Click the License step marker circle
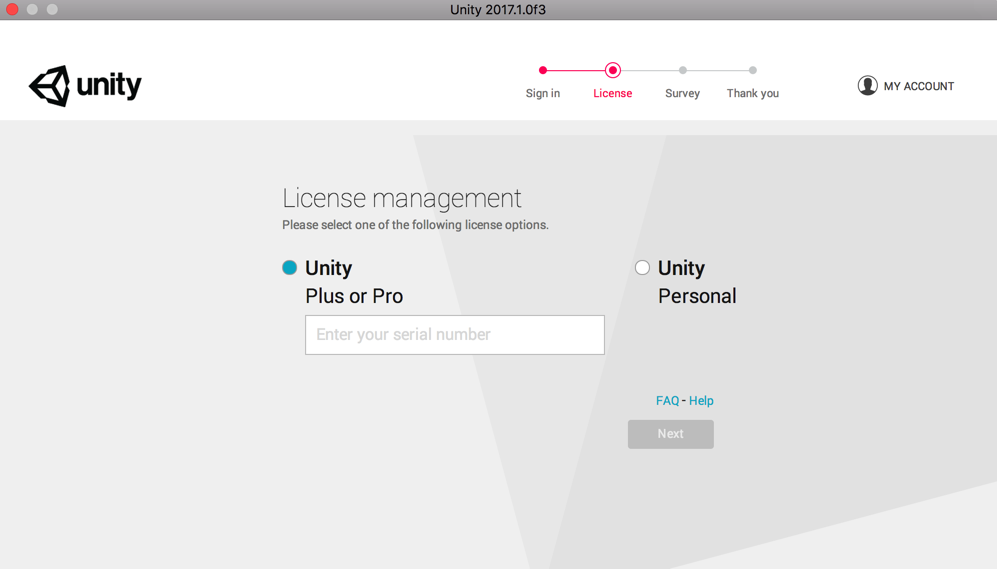 (613, 70)
